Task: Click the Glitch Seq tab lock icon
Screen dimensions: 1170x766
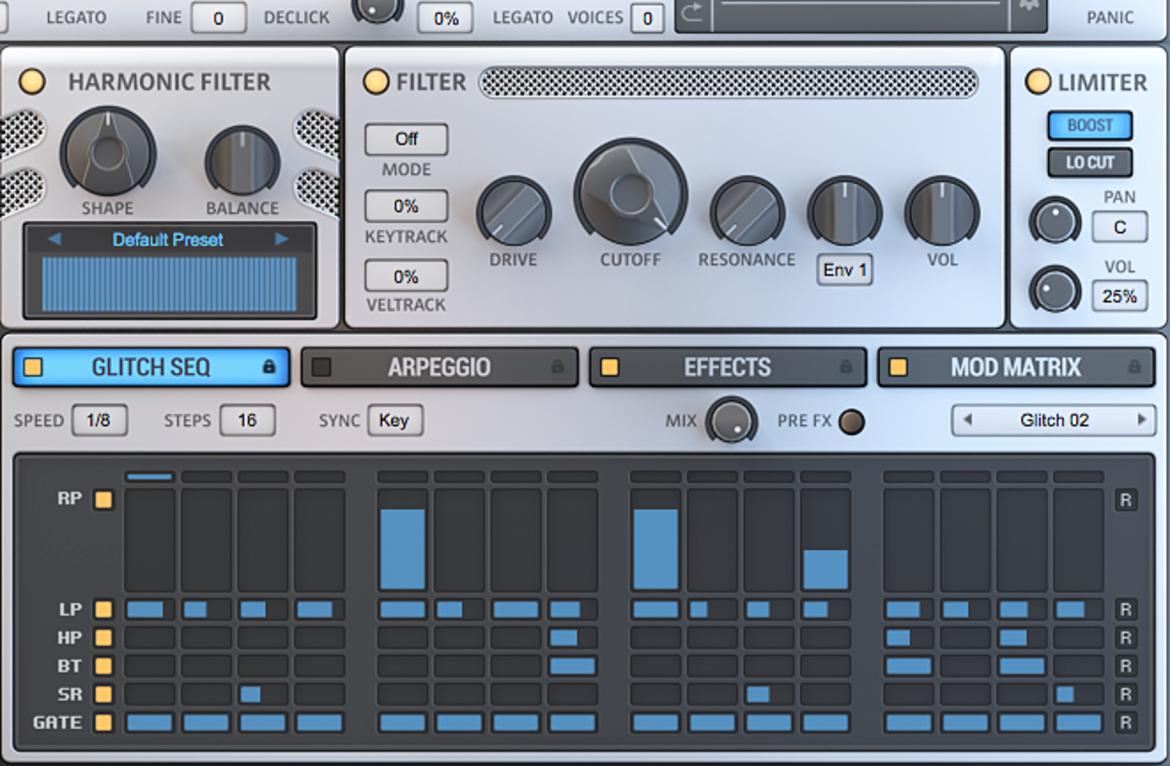Action: 269,366
